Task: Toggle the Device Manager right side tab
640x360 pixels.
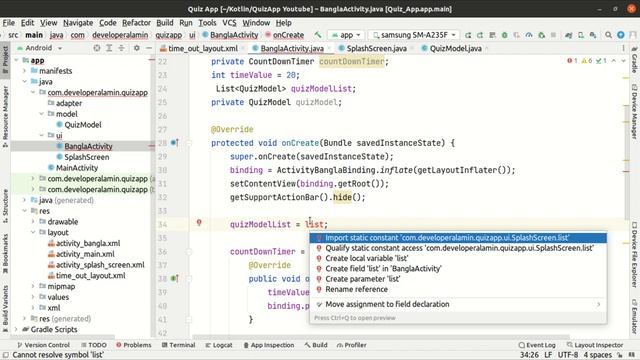Action: click(635, 111)
